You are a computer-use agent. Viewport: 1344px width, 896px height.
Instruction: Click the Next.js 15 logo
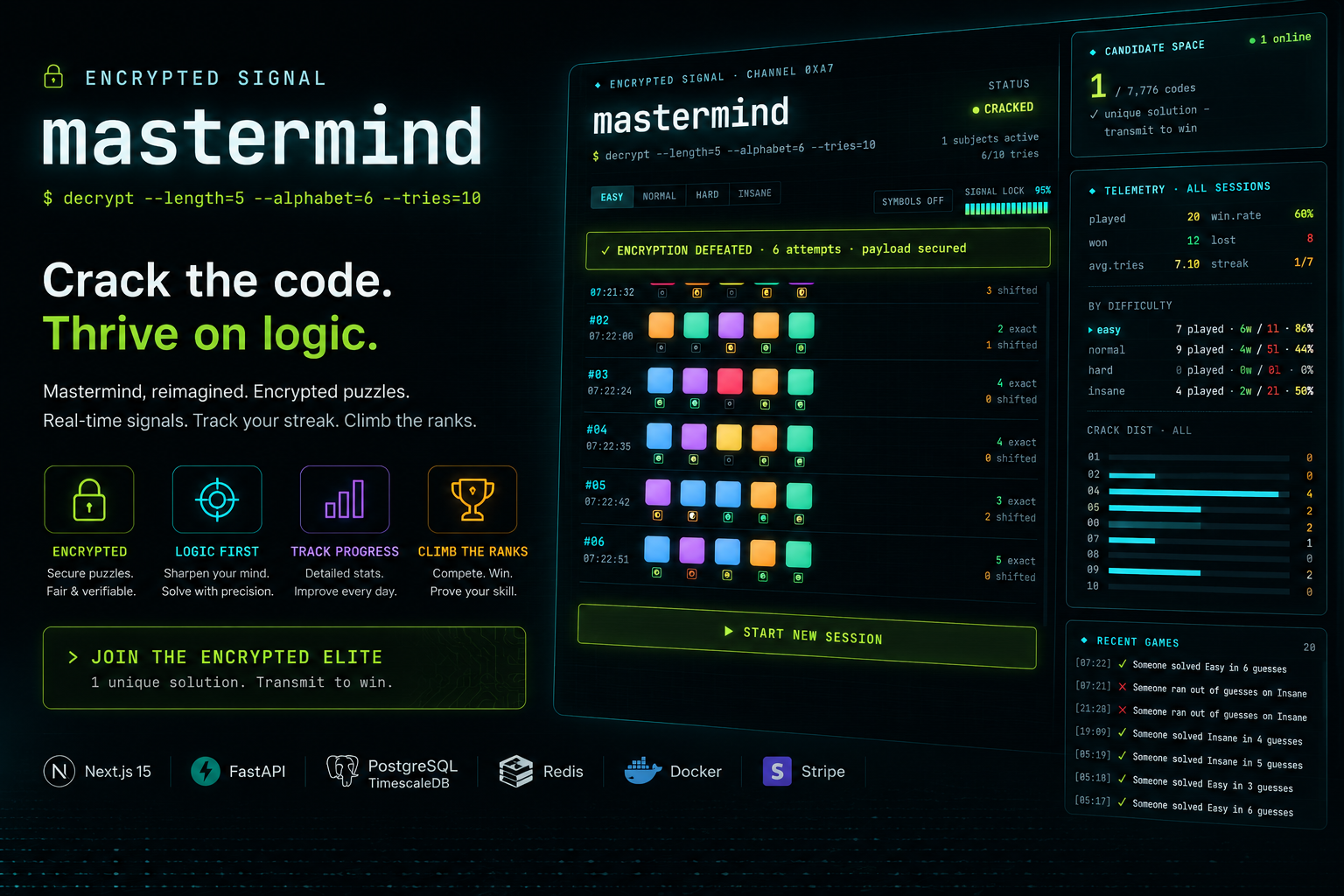59,771
